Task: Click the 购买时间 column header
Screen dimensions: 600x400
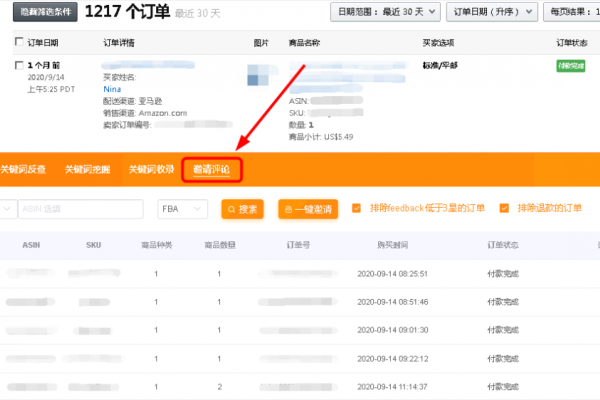Action: [x=392, y=245]
